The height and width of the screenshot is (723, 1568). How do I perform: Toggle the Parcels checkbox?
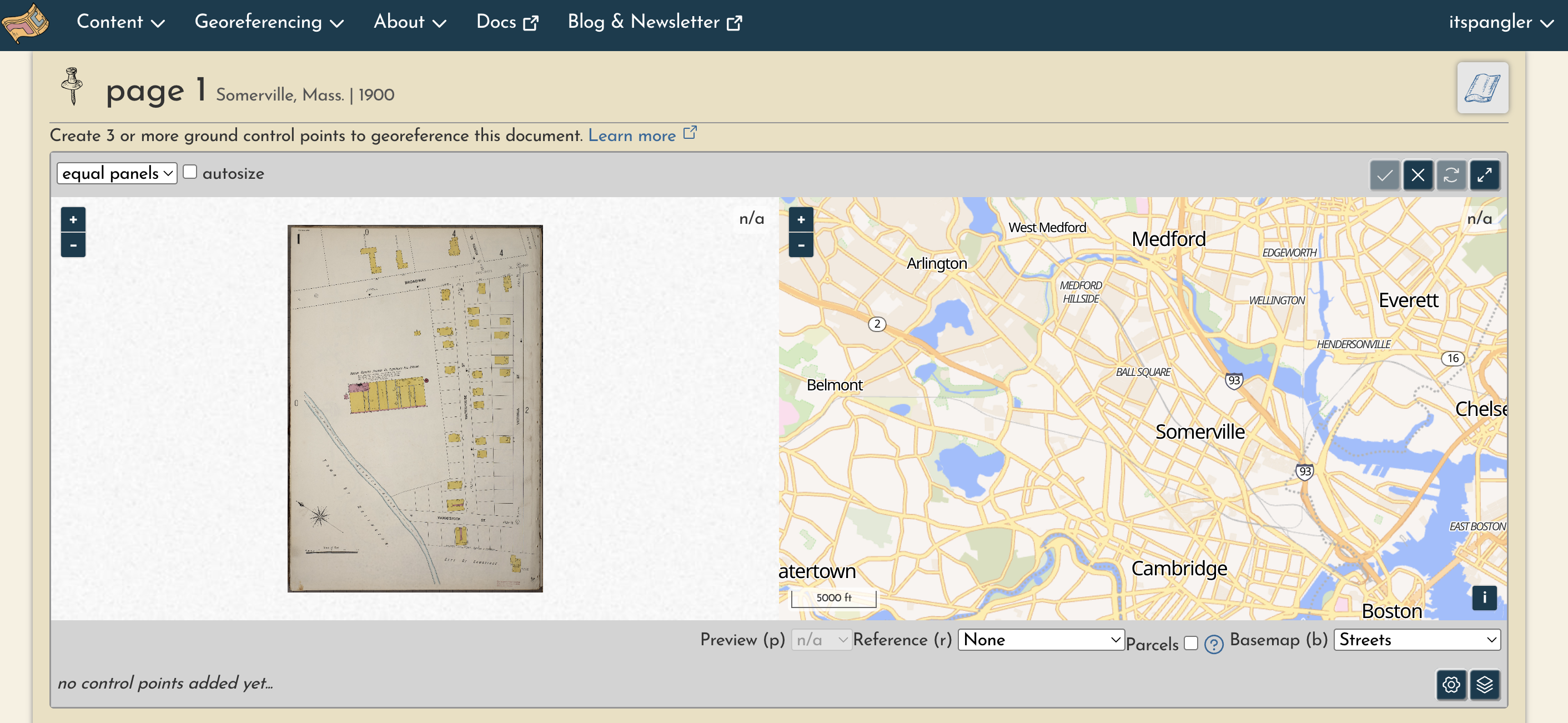pyautogui.click(x=1190, y=643)
